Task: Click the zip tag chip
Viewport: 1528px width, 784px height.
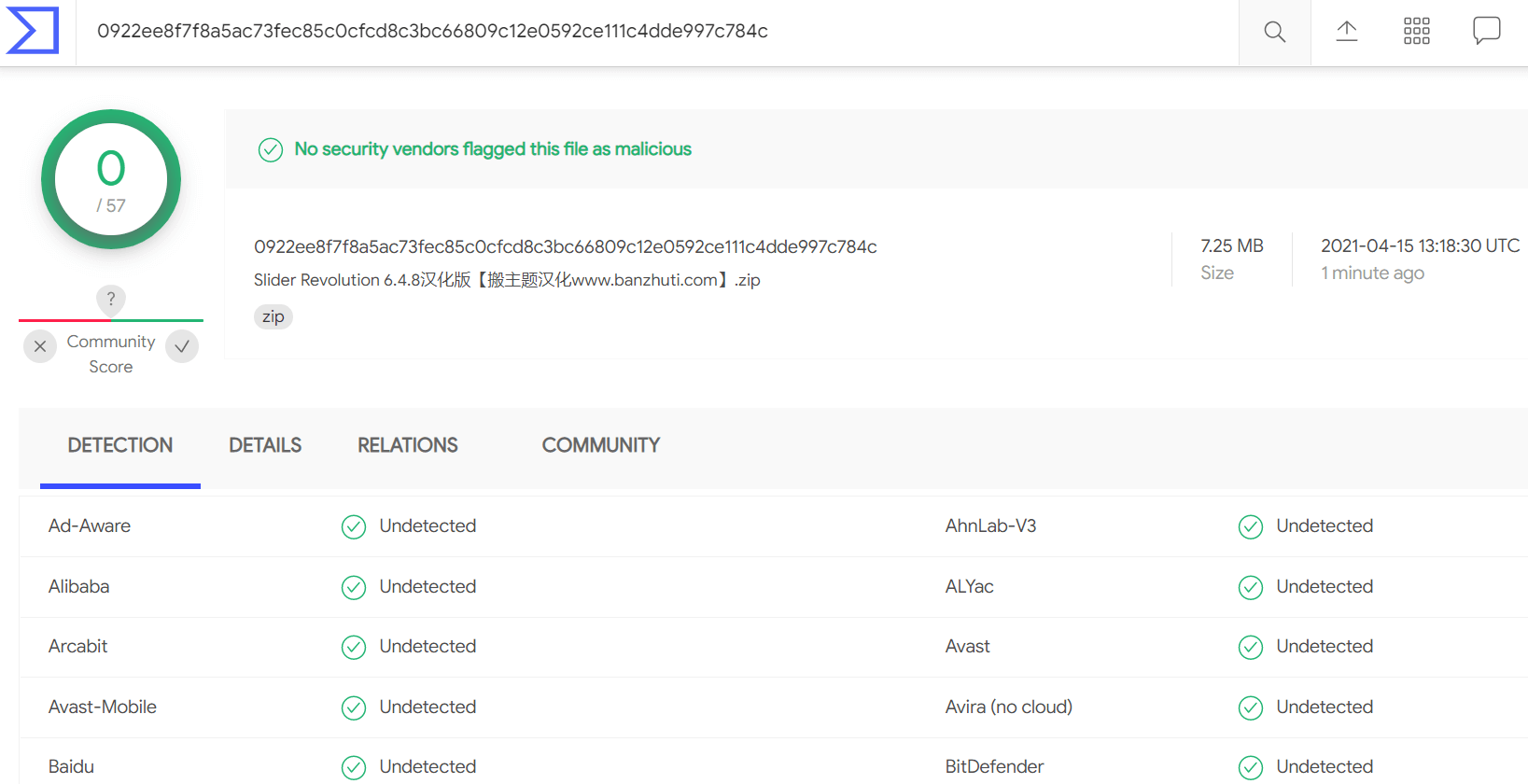Action: pyautogui.click(x=273, y=316)
